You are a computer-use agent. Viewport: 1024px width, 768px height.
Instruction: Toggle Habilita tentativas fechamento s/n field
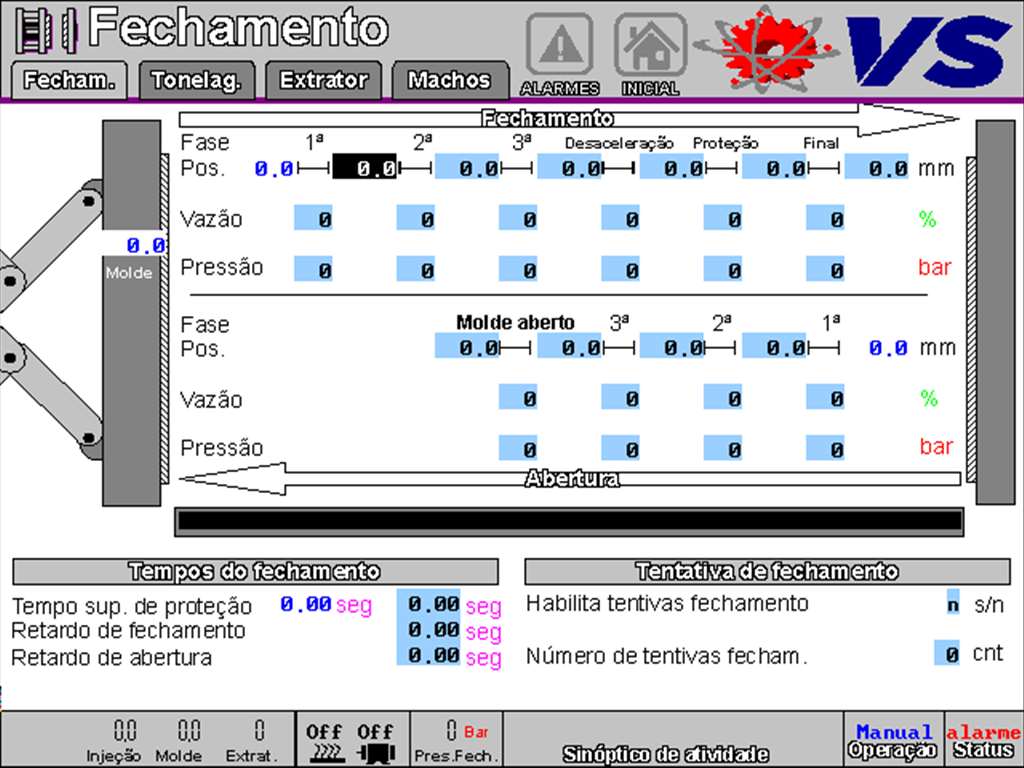coord(953,603)
